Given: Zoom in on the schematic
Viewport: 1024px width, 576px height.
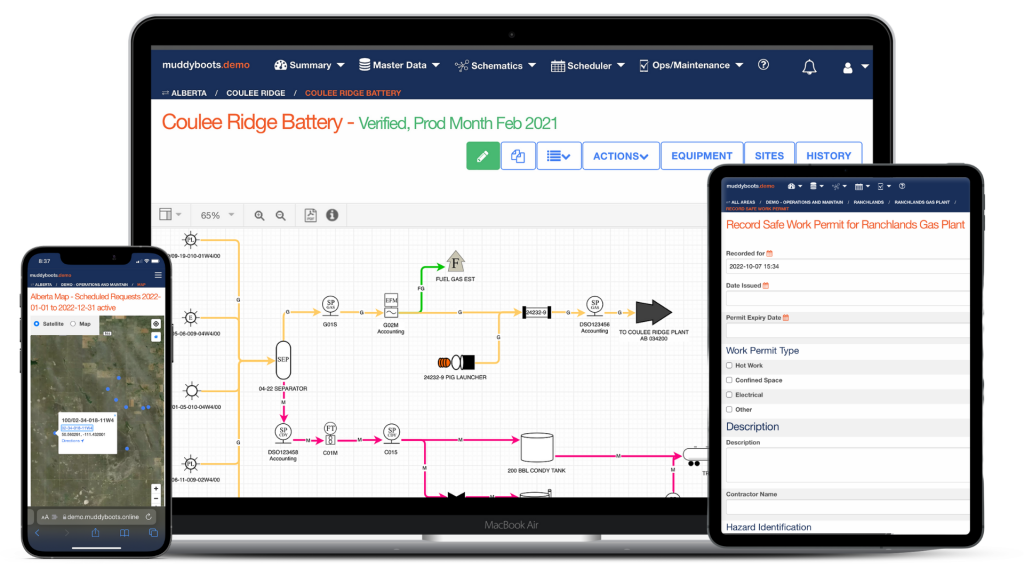Looking at the screenshot, I should click(259, 216).
